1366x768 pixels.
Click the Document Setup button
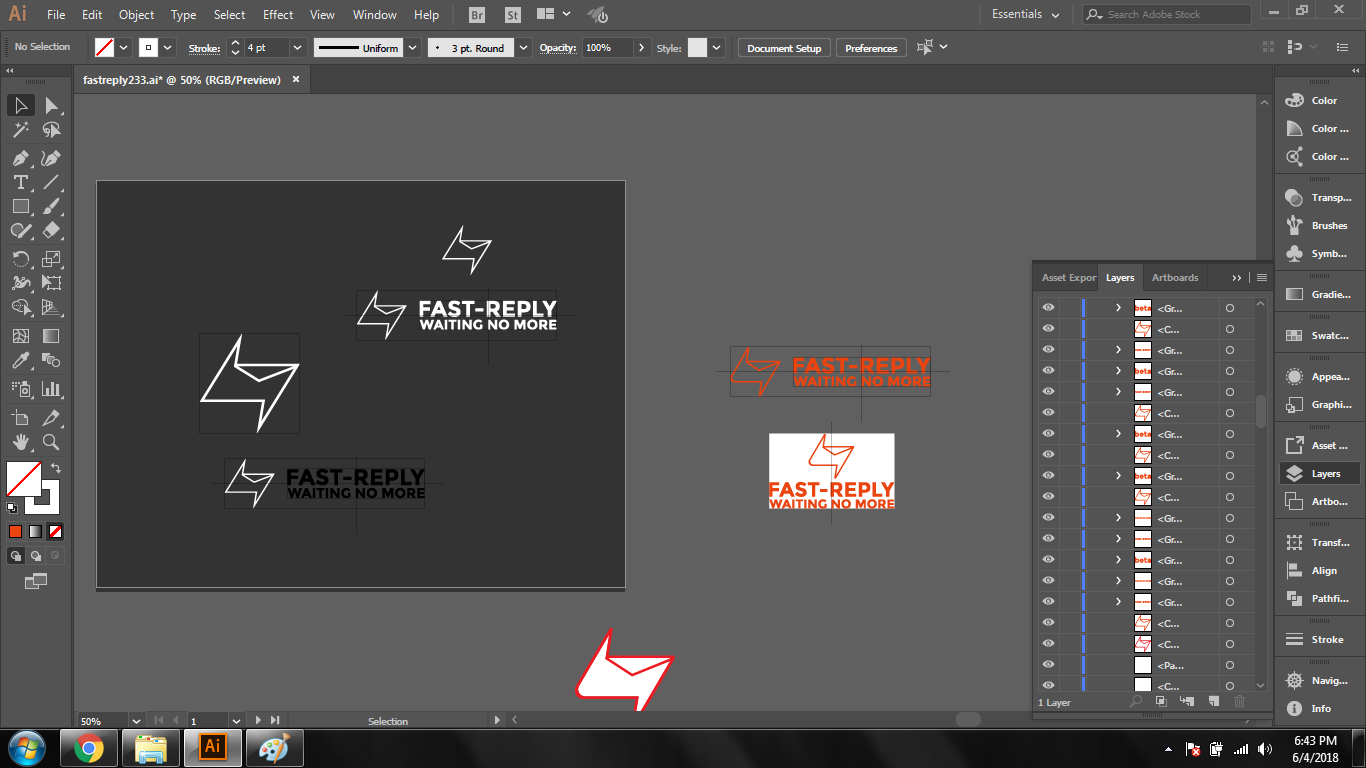click(x=784, y=48)
